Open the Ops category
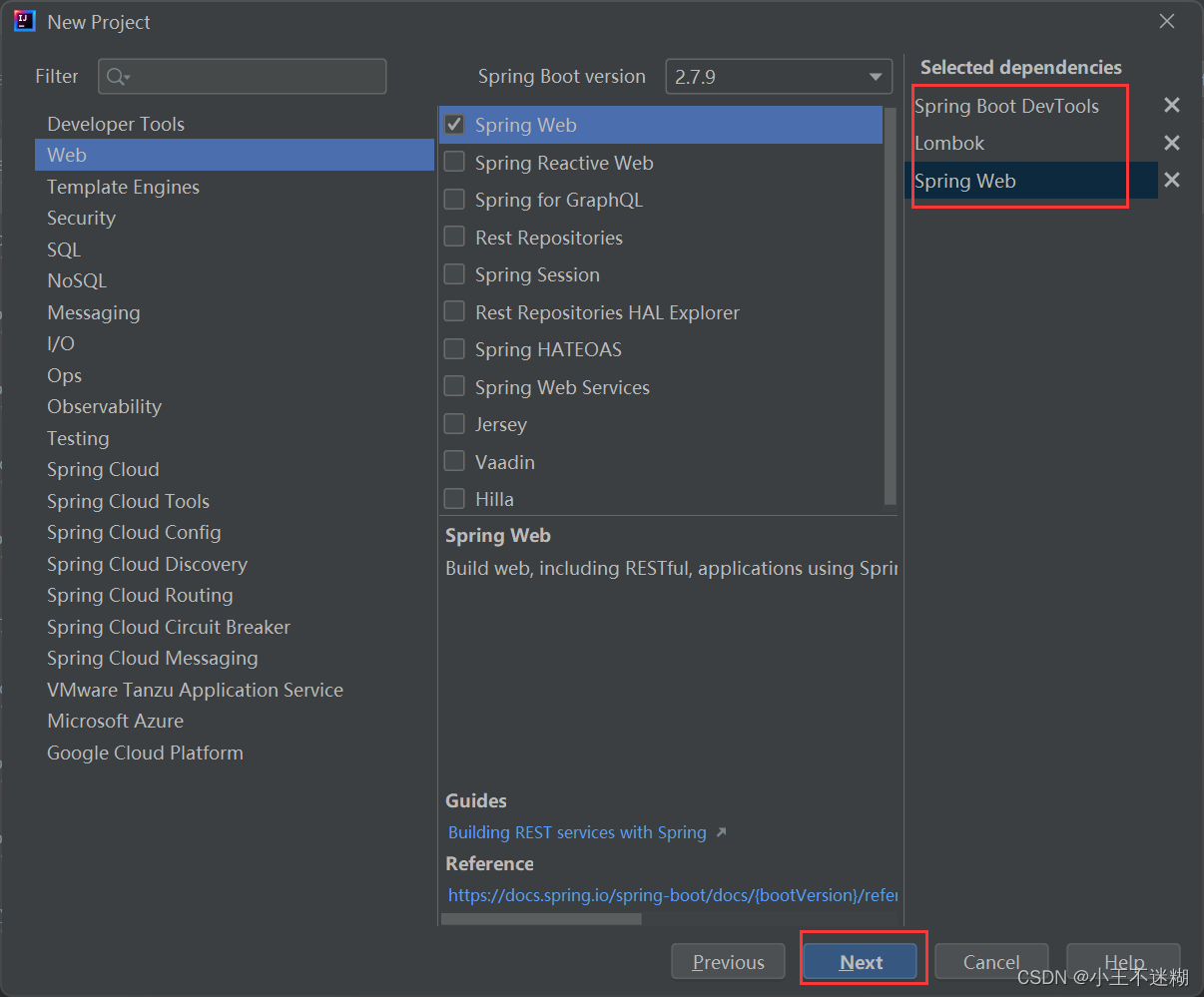 (x=235, y=375)
